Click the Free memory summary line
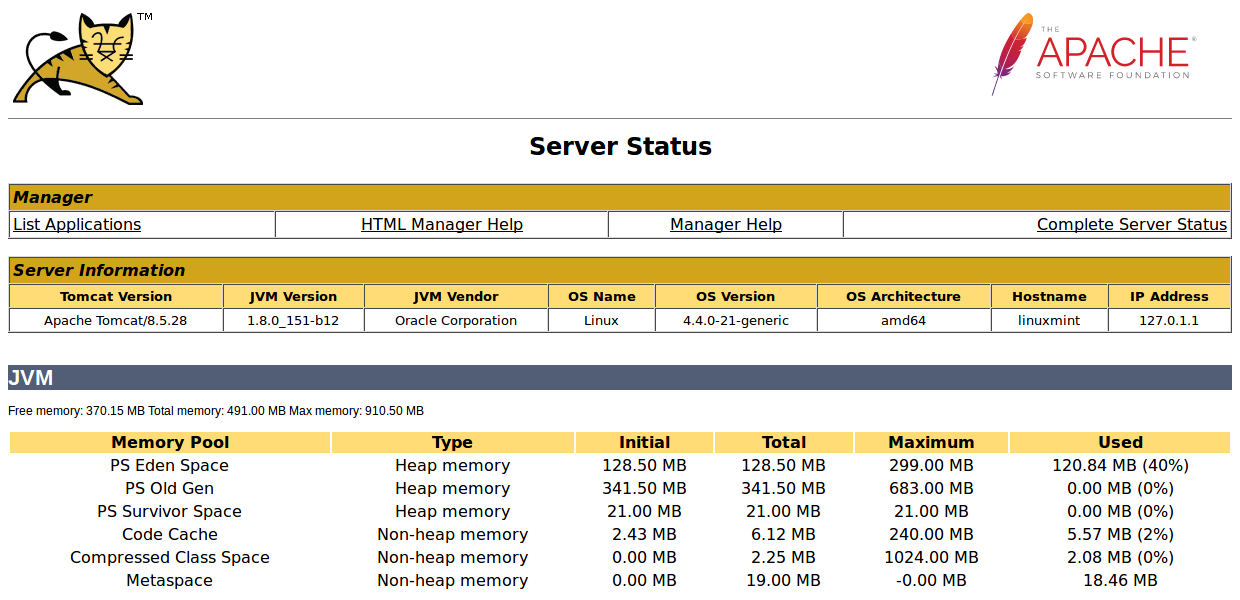 tap(216, 411)
